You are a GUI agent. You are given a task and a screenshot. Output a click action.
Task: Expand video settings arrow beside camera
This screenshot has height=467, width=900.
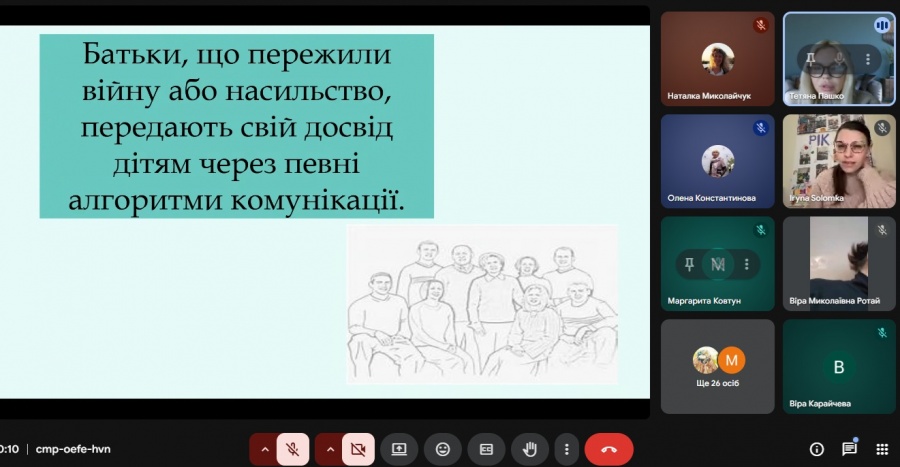[x=330, y=449]
